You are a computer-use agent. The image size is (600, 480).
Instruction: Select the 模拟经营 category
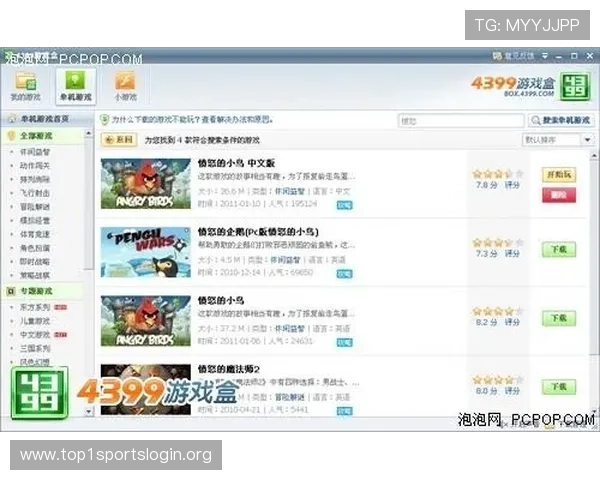click(35, 221)
